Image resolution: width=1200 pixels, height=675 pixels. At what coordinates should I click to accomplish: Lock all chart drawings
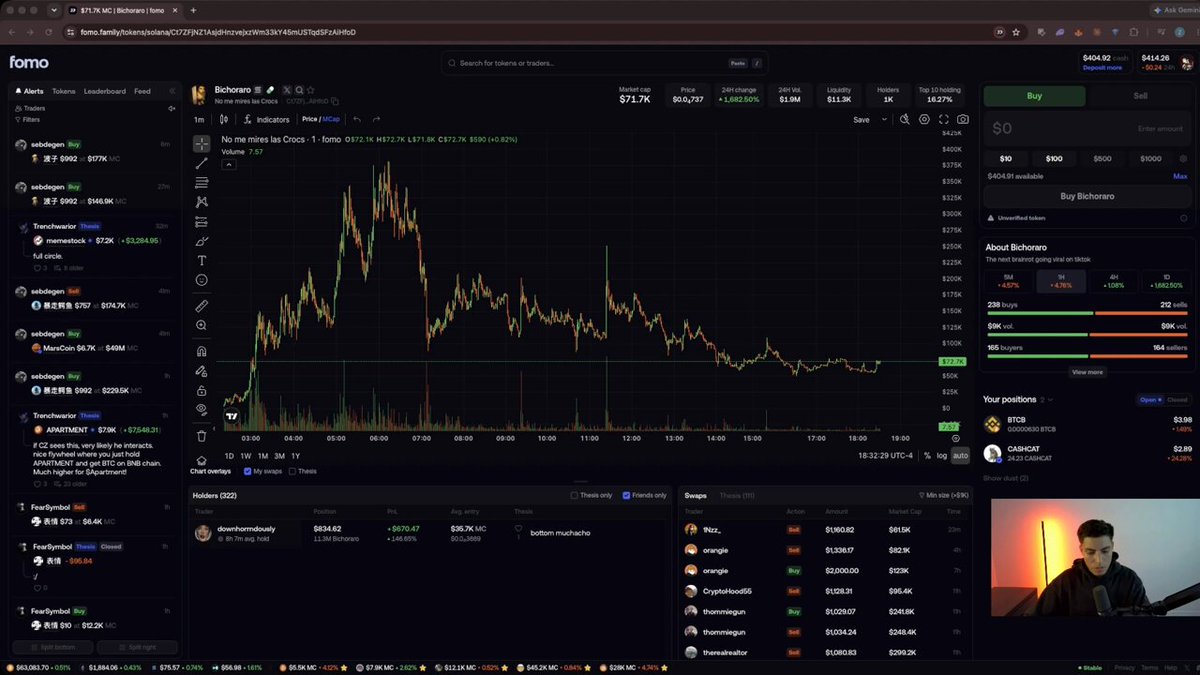(201, 390)
